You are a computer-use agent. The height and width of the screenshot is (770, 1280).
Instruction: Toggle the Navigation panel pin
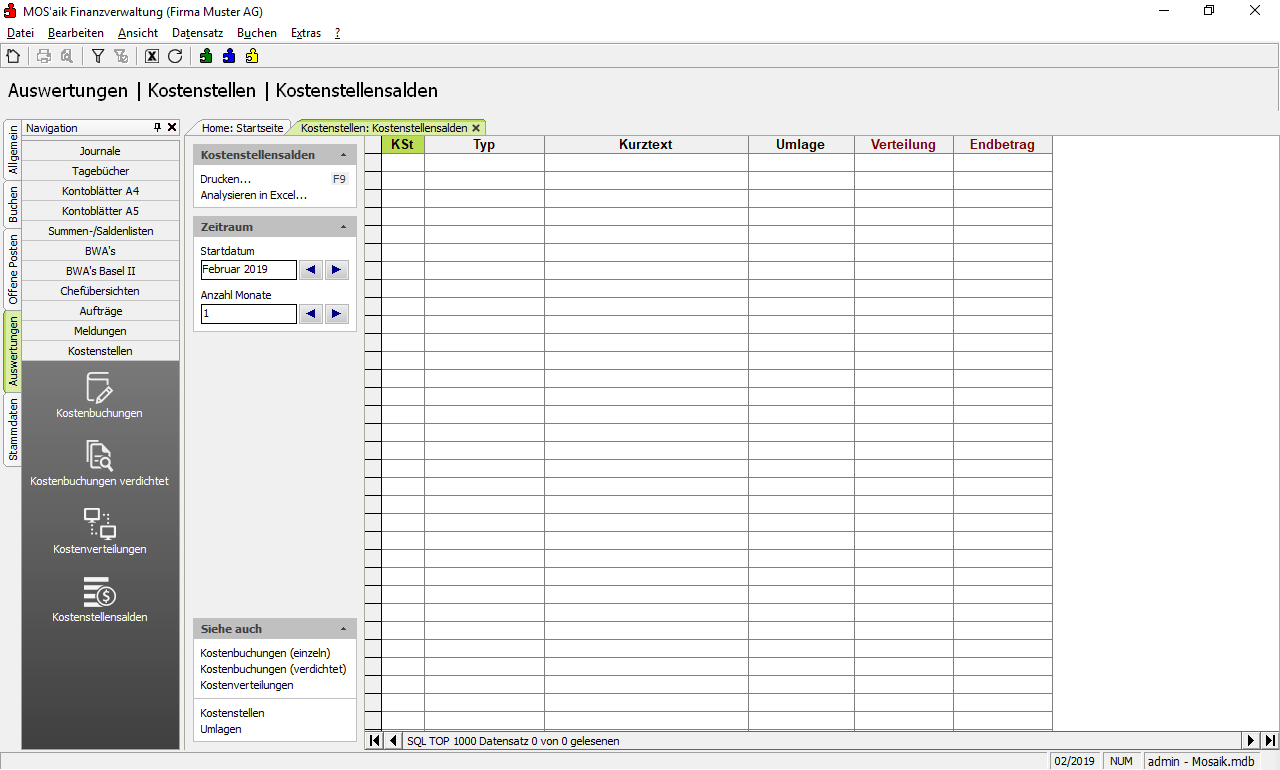point(157,128)
